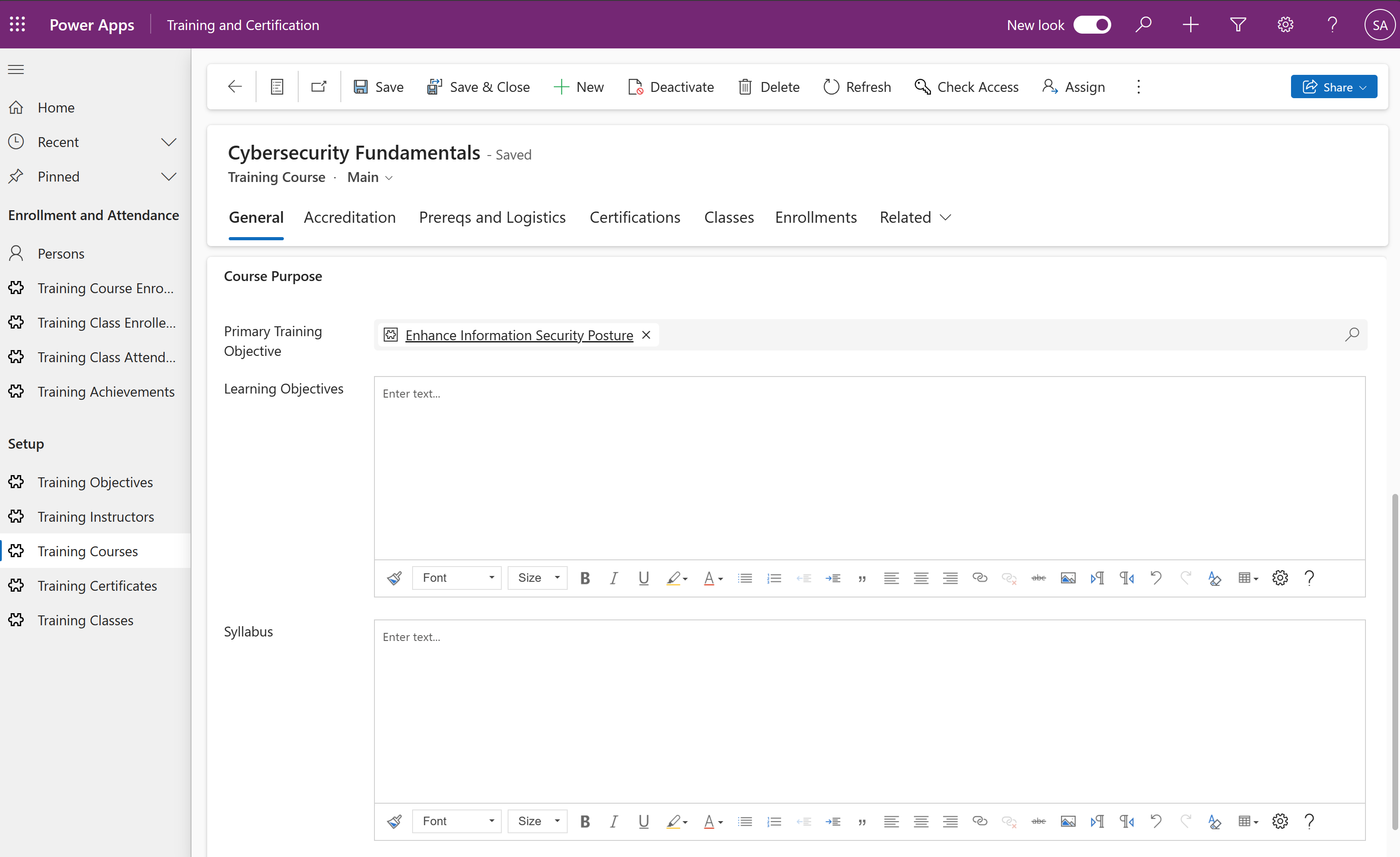Click Save & Close command
Screen dimensions: 1400x857
click(x=478, y=87)
